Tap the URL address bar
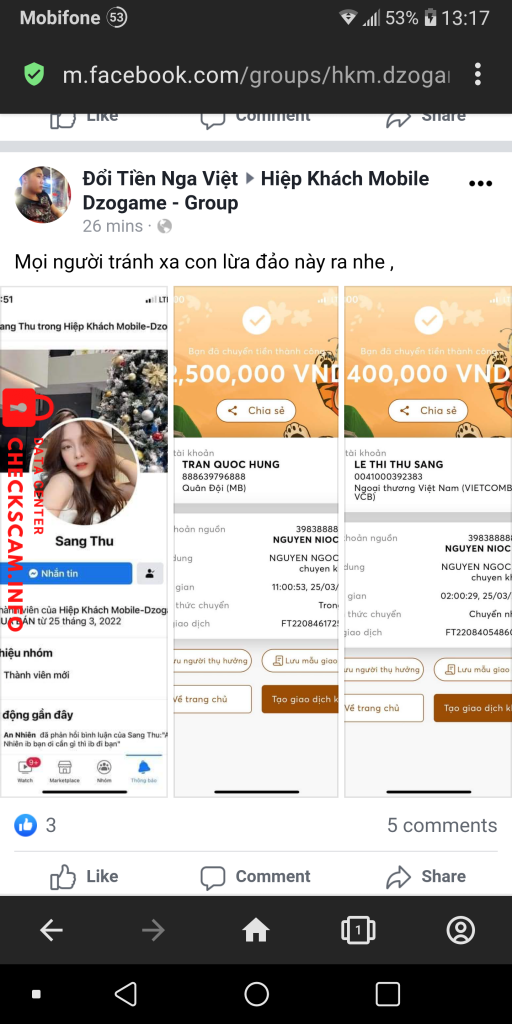The height and width of the screenshot is (1024, 512). 256,74
